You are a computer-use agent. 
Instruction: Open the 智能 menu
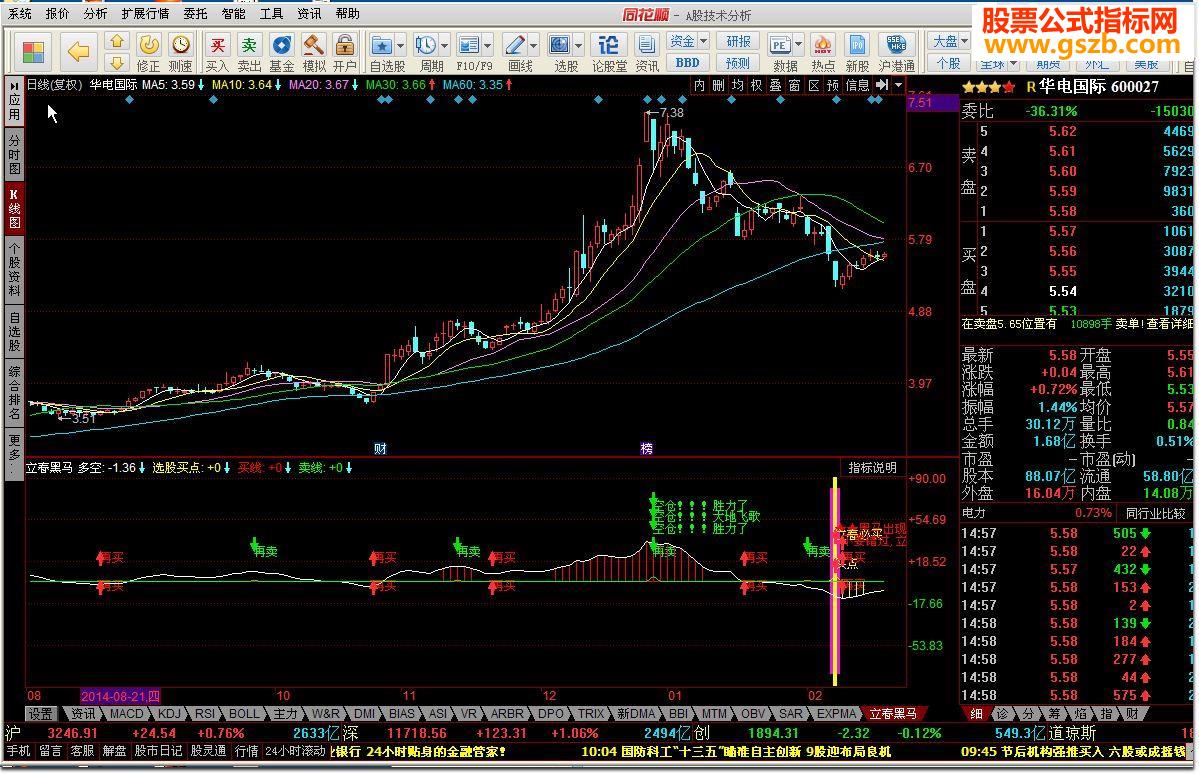tap(233, 14)
